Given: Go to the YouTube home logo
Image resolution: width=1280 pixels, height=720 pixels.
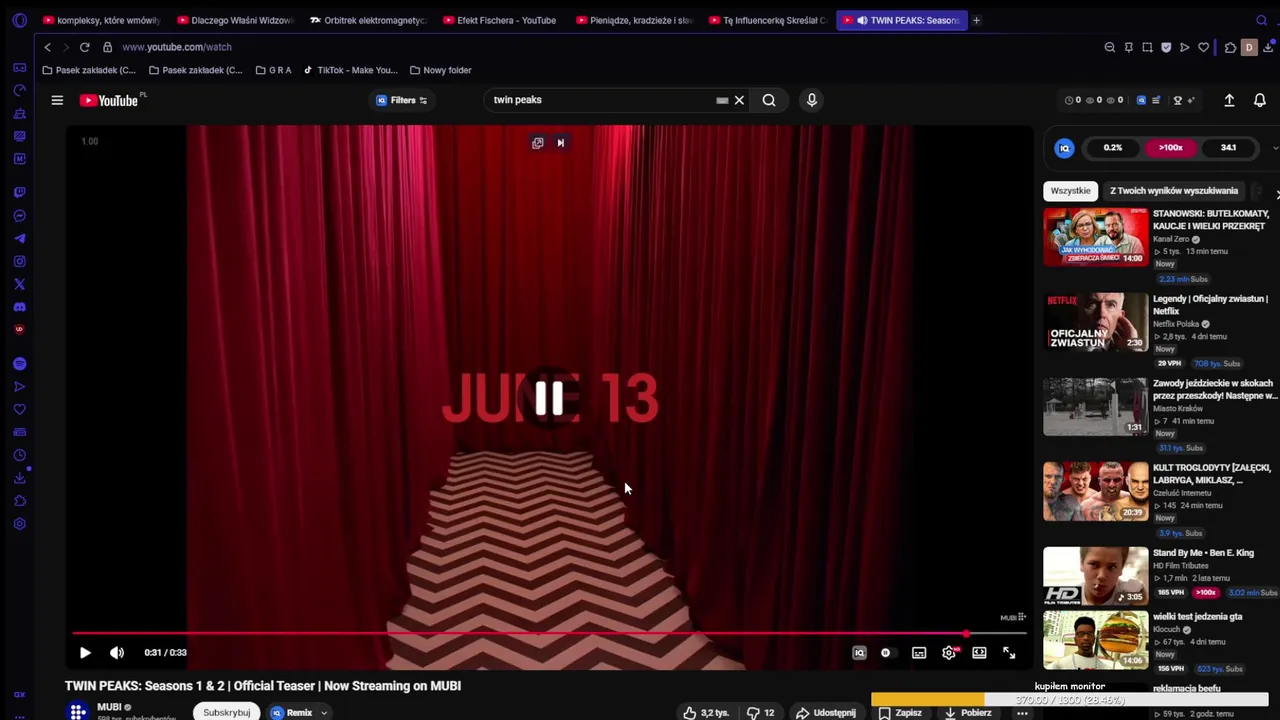Looking at the screenshot, I should click(109, 100).
